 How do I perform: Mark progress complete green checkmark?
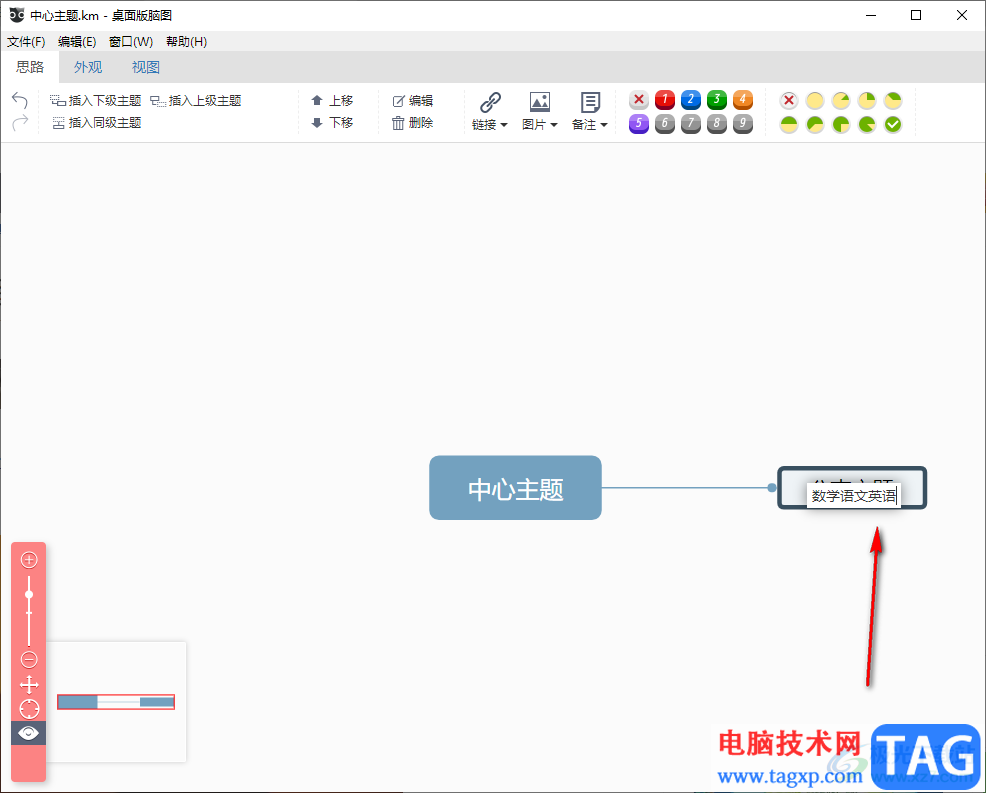pyautogui.click(x=893, y=124)
